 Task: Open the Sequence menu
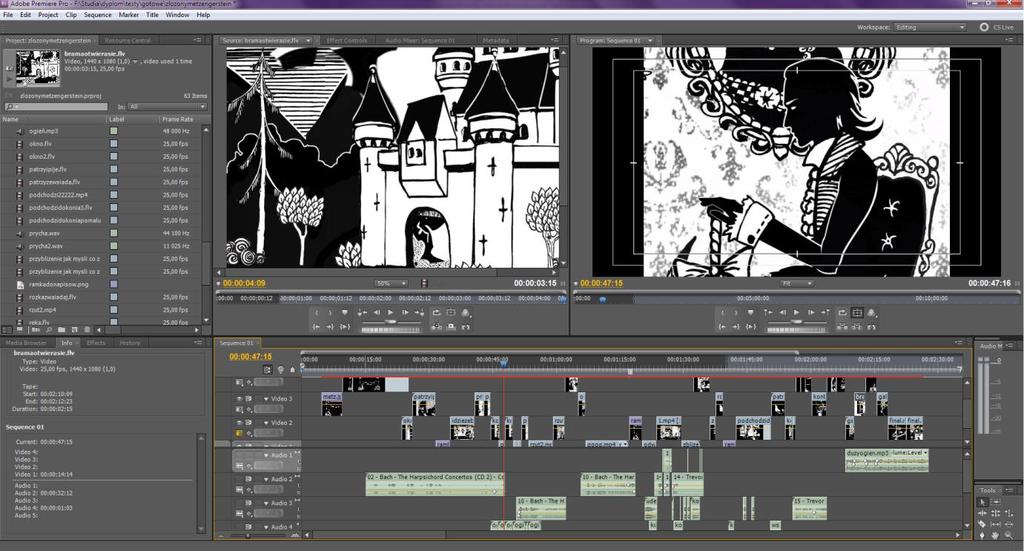(x=97, y=14)
